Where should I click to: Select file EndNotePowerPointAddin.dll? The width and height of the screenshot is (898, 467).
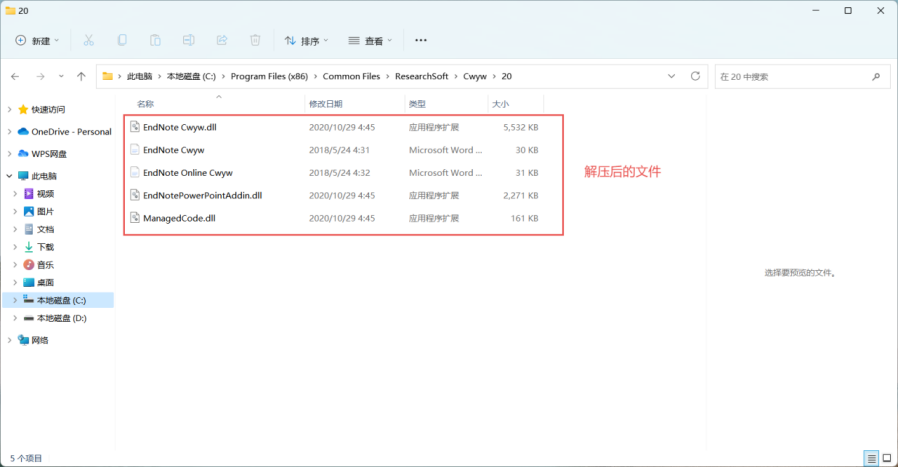203,195
